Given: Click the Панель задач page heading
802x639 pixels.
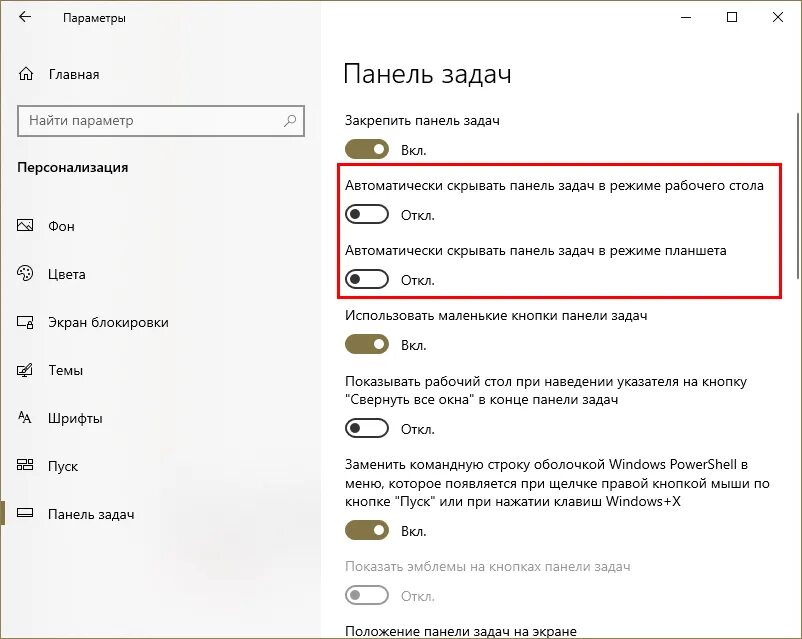Looking at the screenshot, I should pyautogui.click(x=427, y=74).
